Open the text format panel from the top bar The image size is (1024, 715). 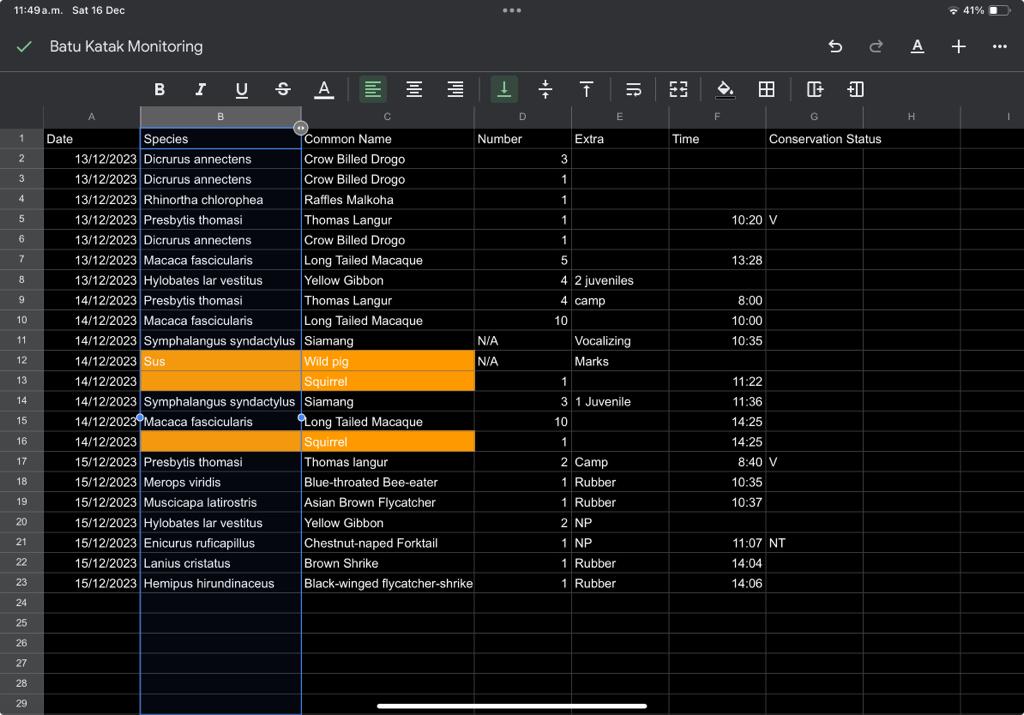coord(917,46)
